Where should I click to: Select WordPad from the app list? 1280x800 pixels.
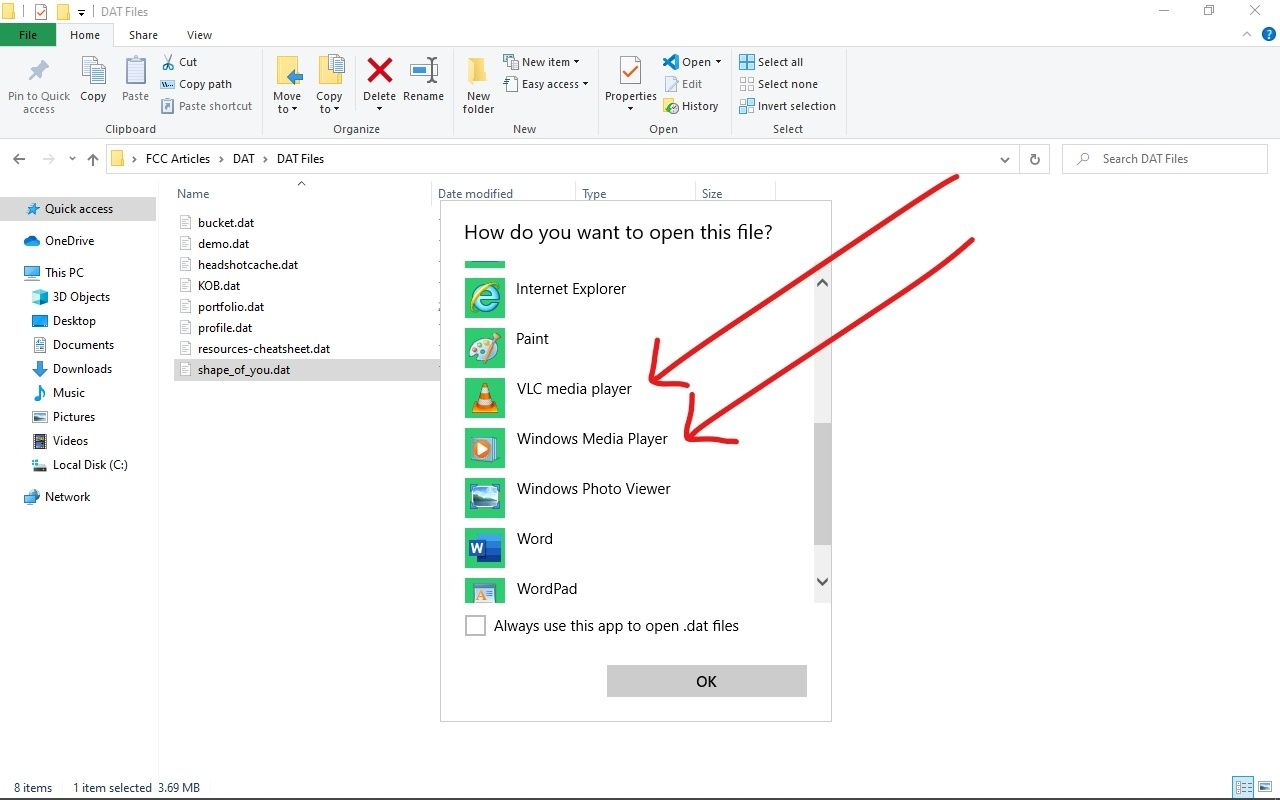pos(546,588)
